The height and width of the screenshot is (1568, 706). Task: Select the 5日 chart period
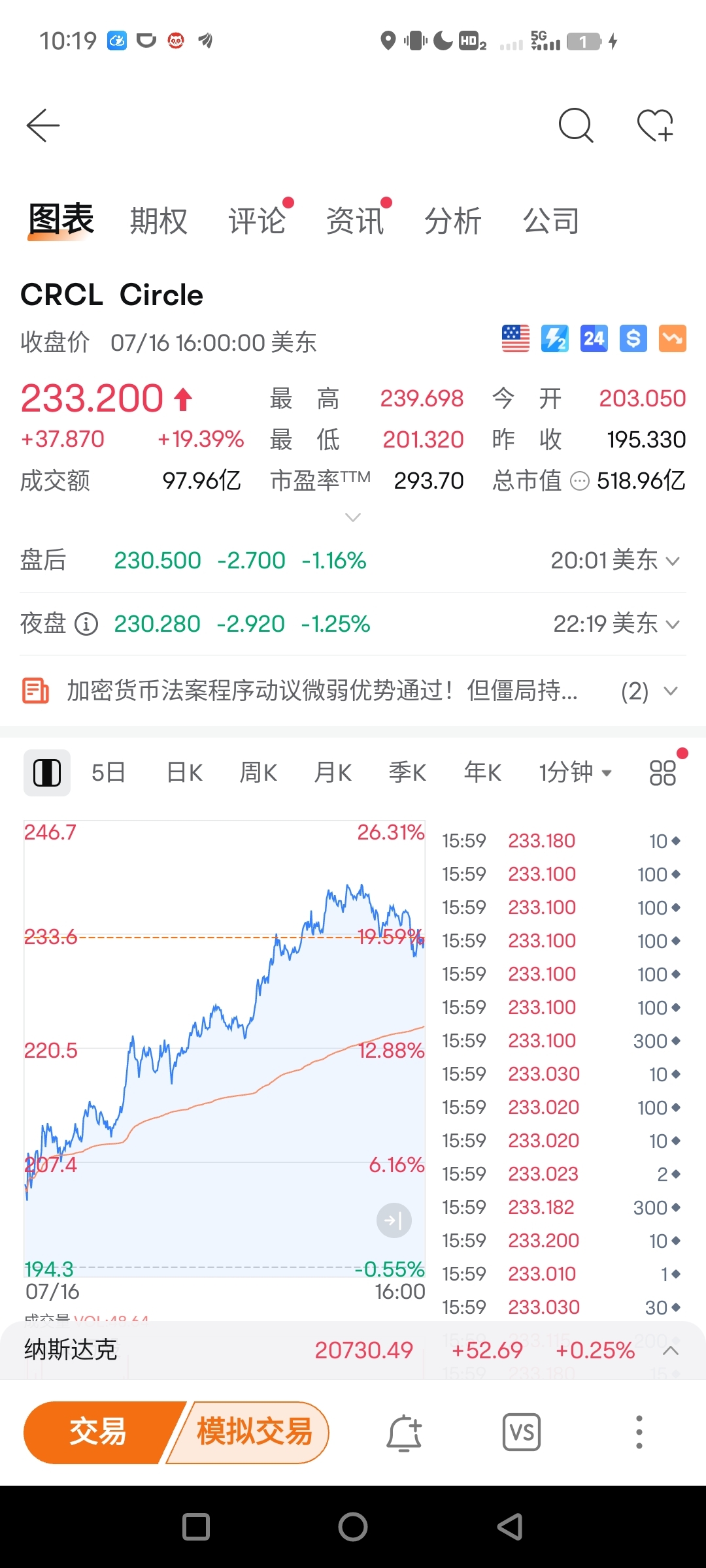(x=109, y=773)
